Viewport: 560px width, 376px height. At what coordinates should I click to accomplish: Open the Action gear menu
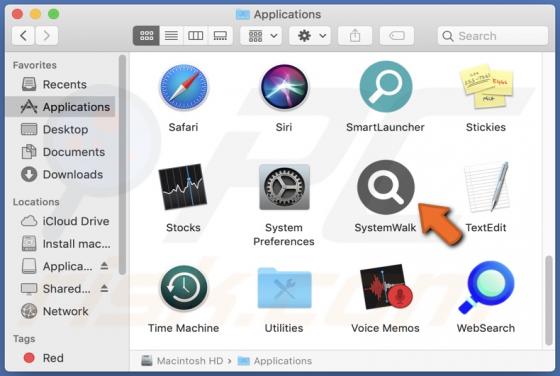coord(310,36)
